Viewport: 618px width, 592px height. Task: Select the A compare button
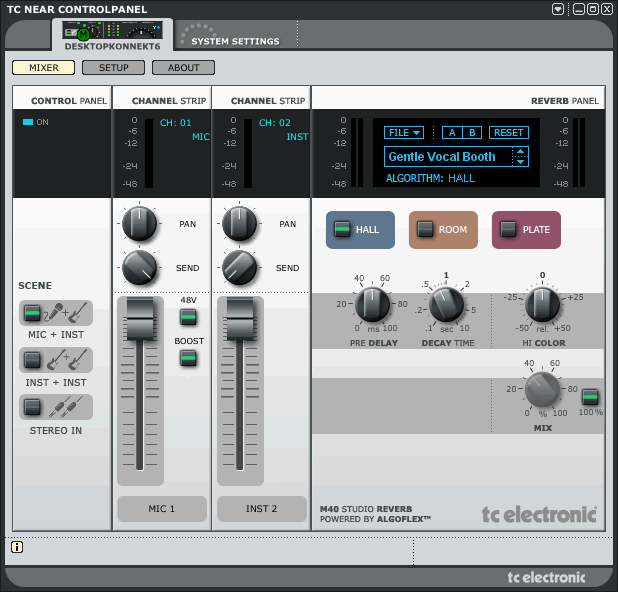[x=452, y=132]
